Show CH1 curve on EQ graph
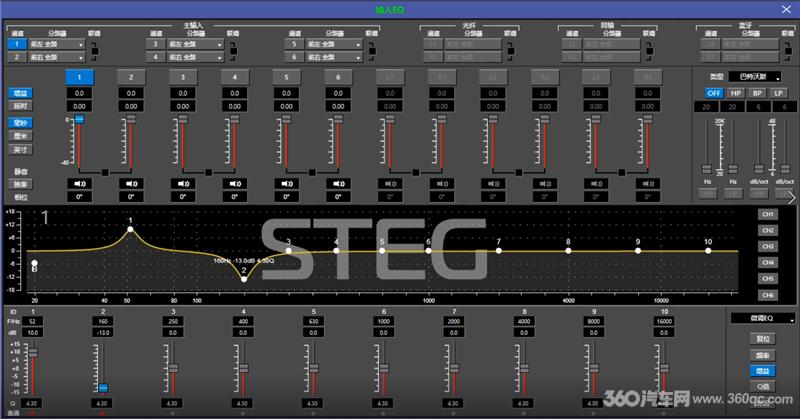The width and height of the screenshot is (800, 419). [768, 214]
